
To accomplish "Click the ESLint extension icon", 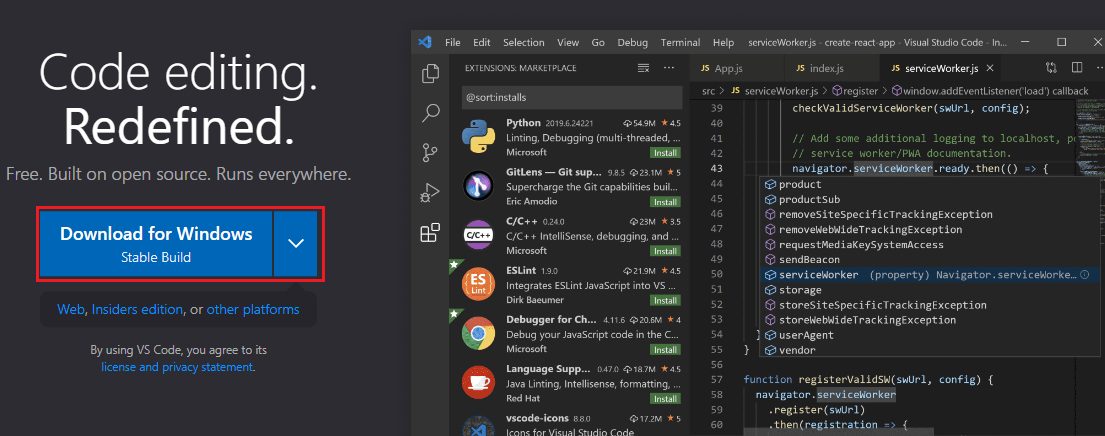I will point(478,285).
